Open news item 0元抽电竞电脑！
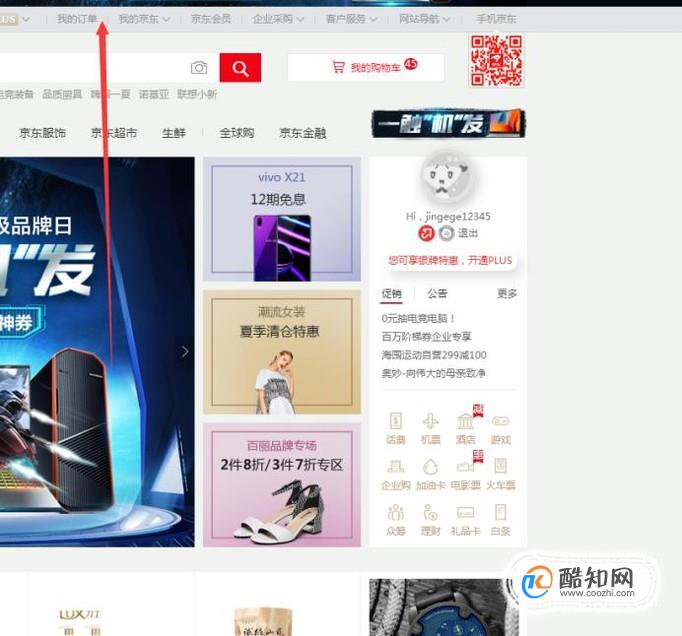This screenshot has height=636, width=682. (x=418, y=318)
